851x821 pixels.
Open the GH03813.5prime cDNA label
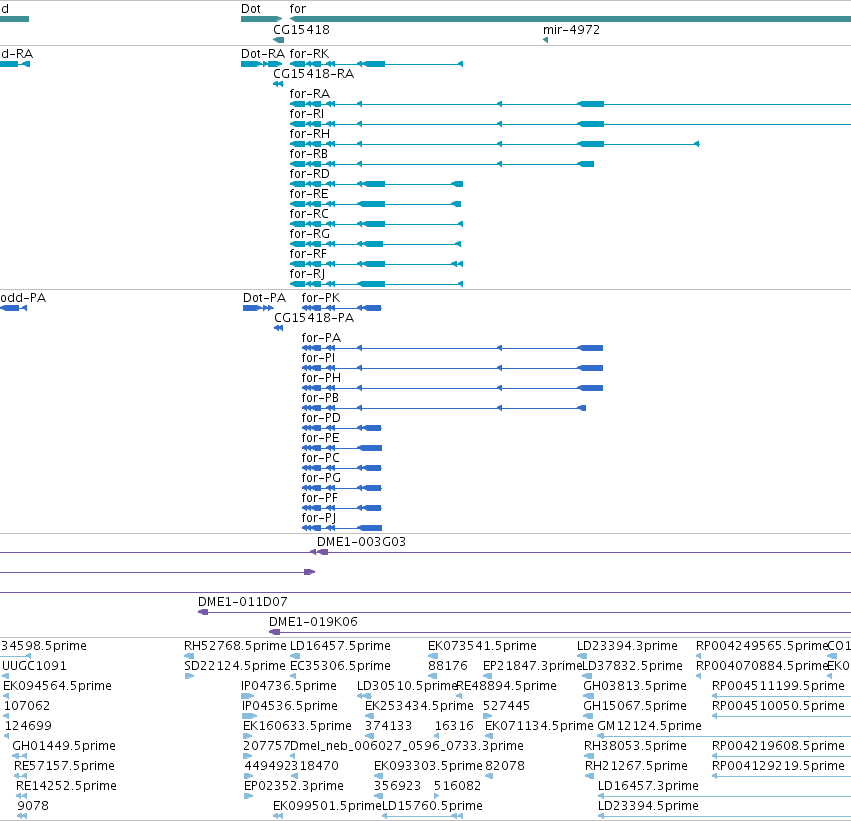[x=635, y=686]
